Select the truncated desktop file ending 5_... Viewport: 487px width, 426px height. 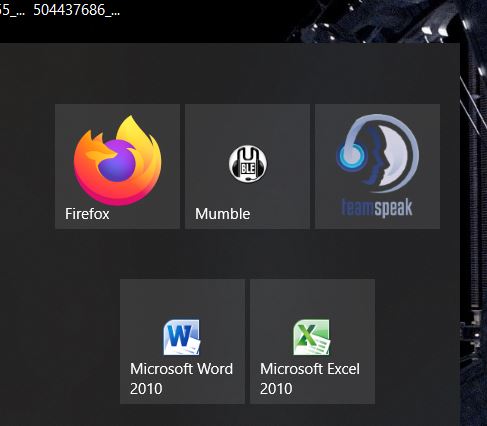(12, 10)
